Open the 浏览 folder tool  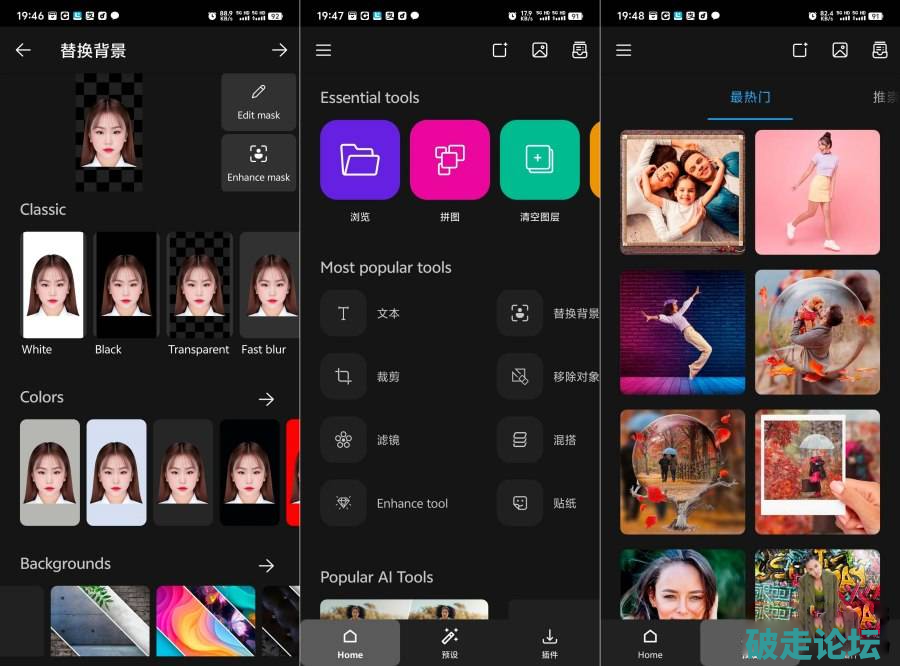(359, 160)
